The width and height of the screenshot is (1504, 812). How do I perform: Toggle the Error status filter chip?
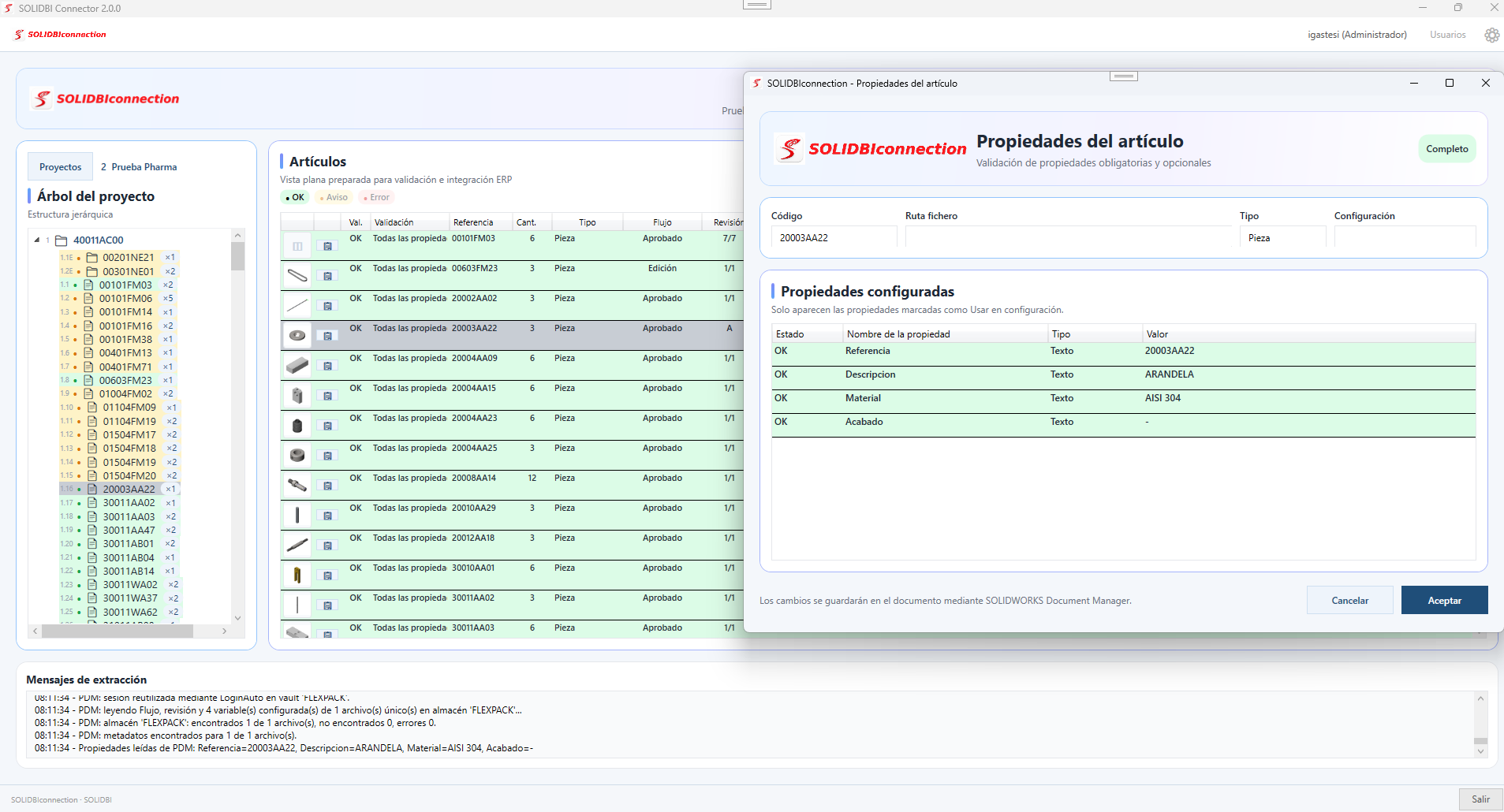tap(377, 198)
